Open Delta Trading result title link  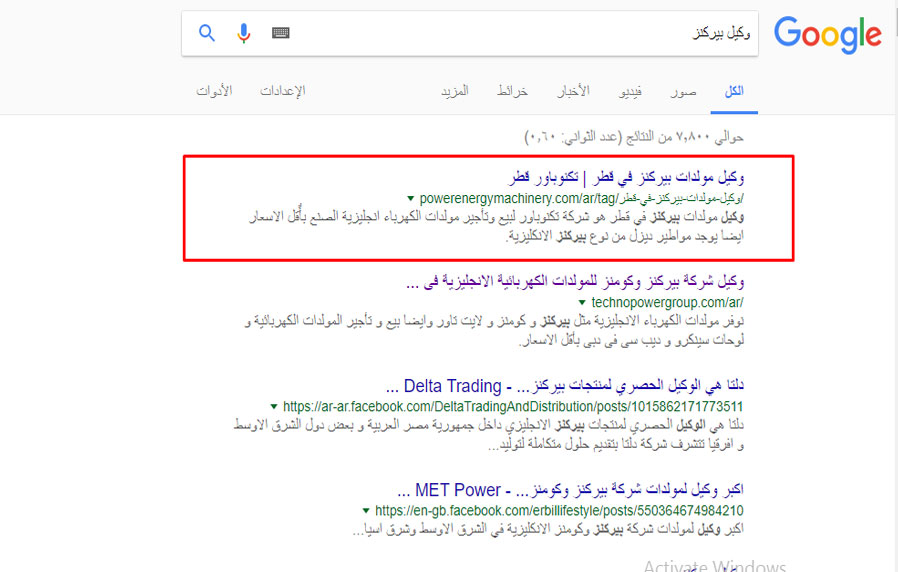[x=565, y=386]
